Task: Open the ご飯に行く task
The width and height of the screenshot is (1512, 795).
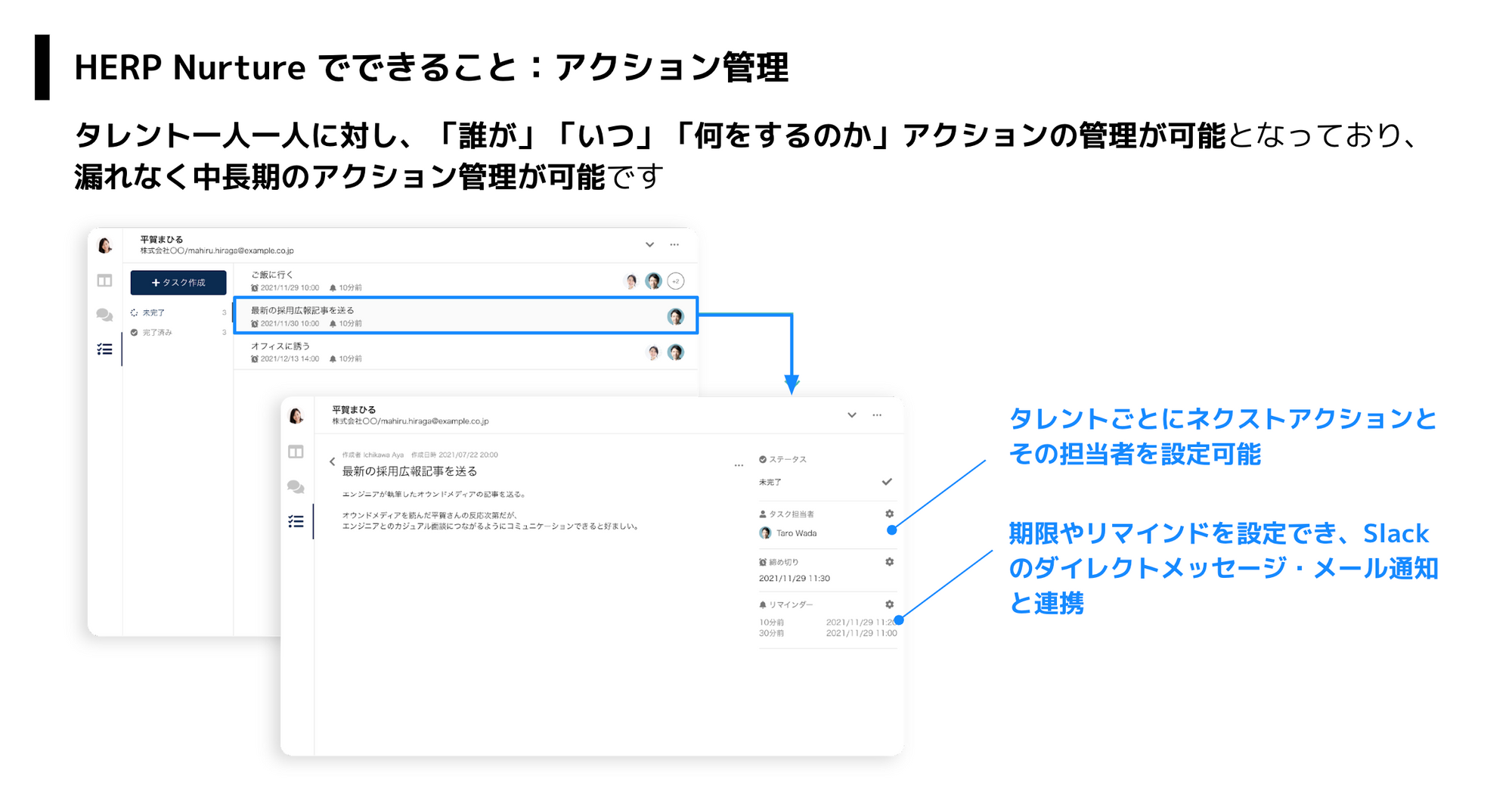Action: [x=466, y=281]
